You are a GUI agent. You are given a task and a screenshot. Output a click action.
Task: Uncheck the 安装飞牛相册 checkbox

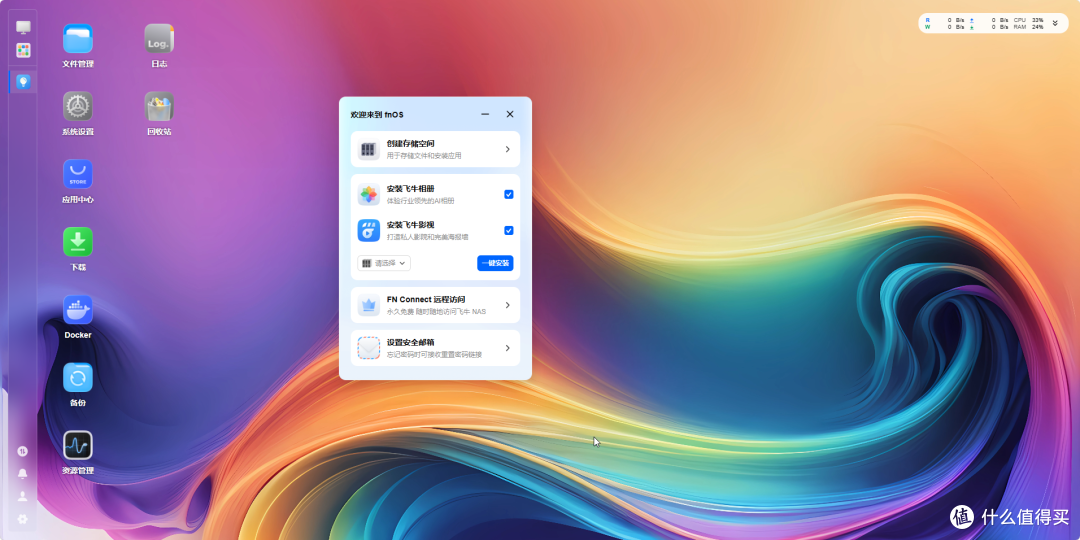click(509, 194)
